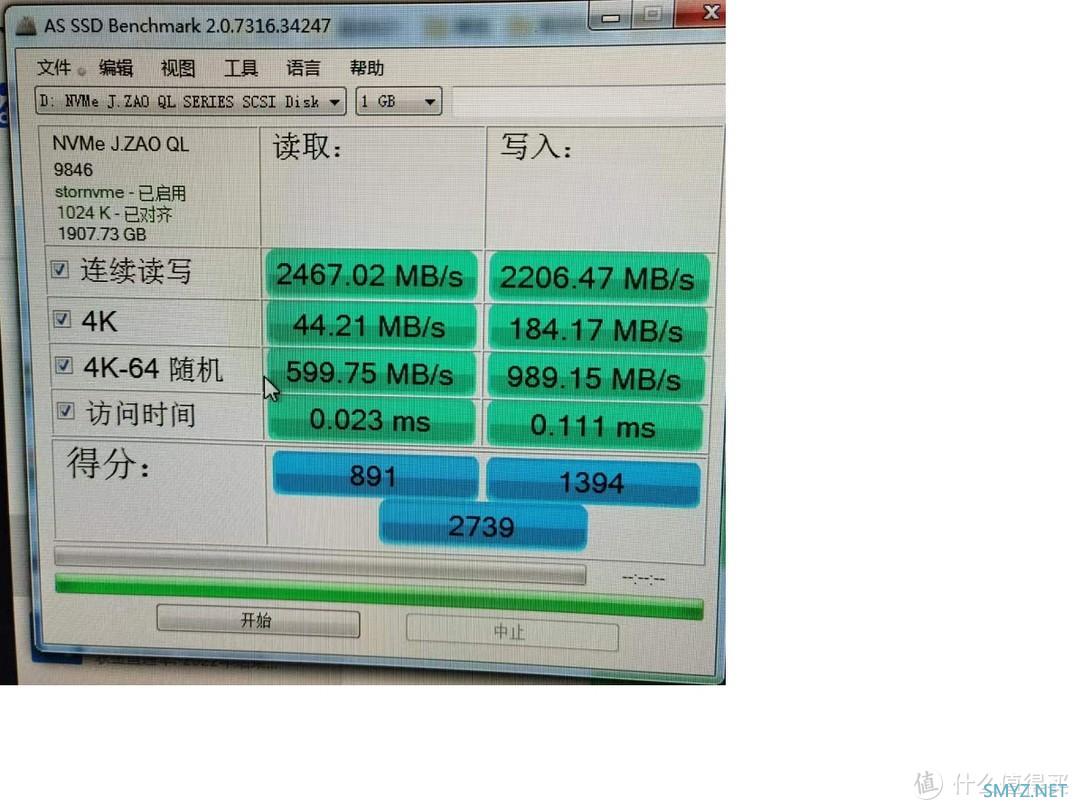Minimize the AS SSD Benchmark window
This screenshot has height=810, width=1080.
coord(610,16)
